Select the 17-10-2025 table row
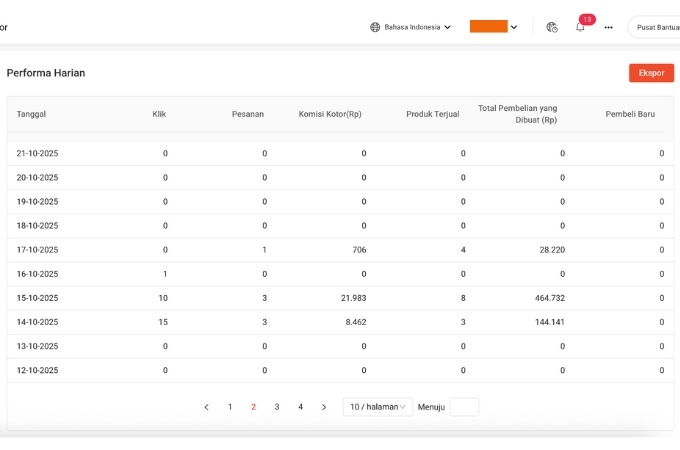This screenshot has width=680, height=450. [x=338, y=250]
